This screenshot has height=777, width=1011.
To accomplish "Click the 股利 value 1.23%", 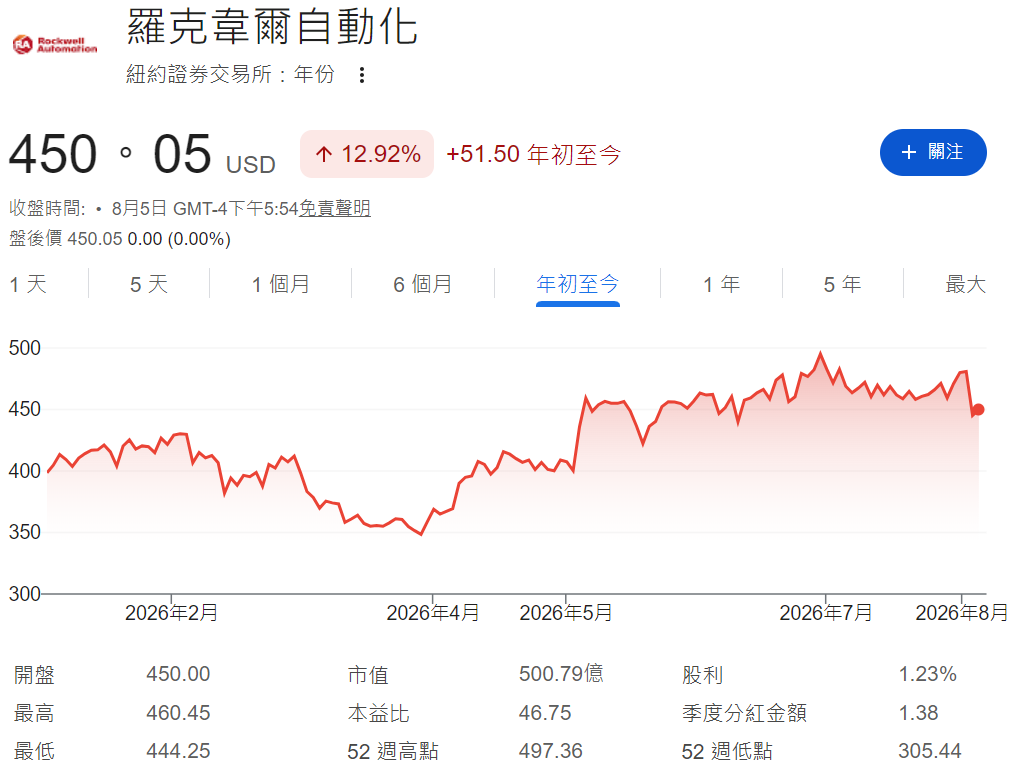I will pyautogui.click(x=927, y=674).
